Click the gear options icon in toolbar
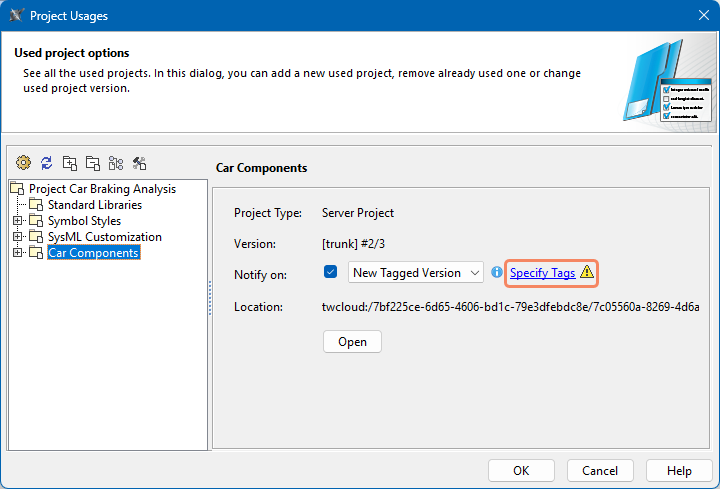Viewport: 720px width, 489px height. point(23,163)
